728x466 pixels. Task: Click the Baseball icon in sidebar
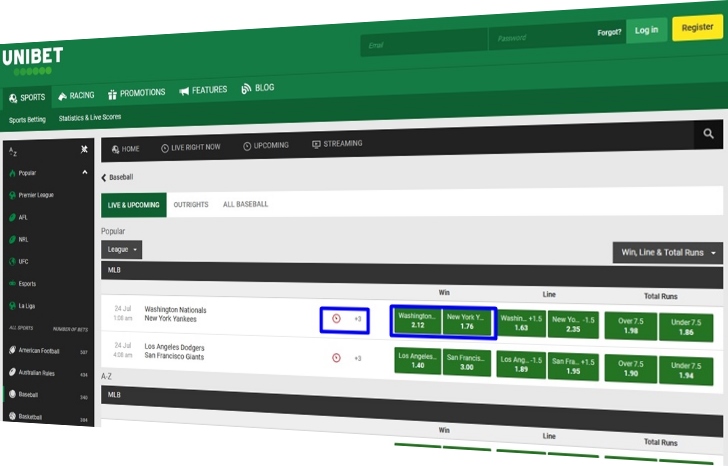(13, 394)
